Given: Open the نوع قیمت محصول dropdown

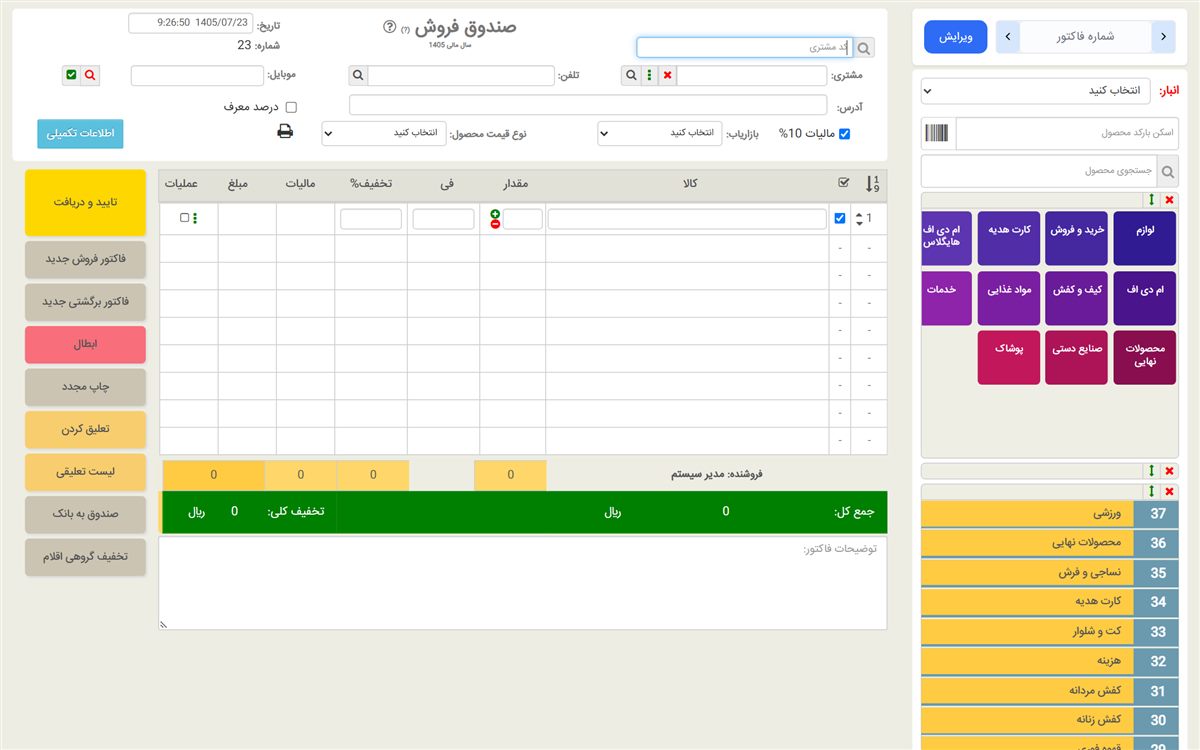Looking at the screenshot, I should click(384, 133).
